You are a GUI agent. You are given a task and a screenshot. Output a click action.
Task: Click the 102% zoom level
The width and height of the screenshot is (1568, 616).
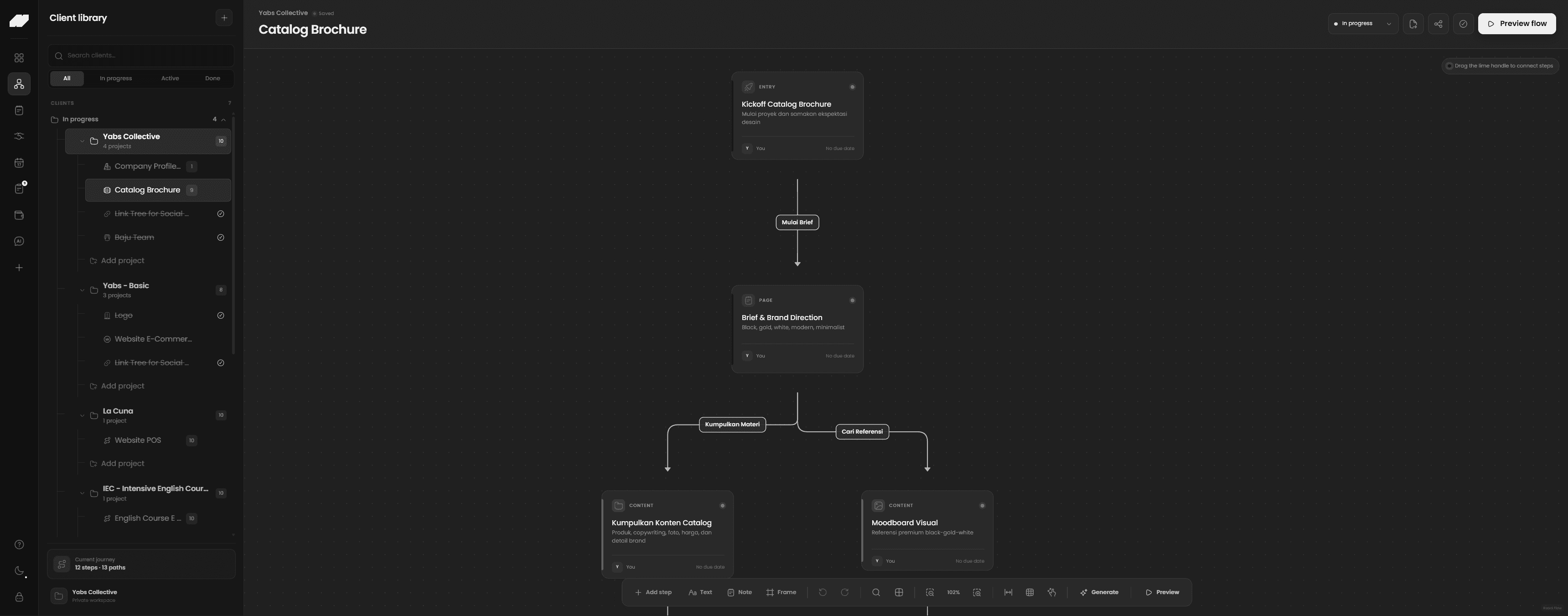(953, 592)
